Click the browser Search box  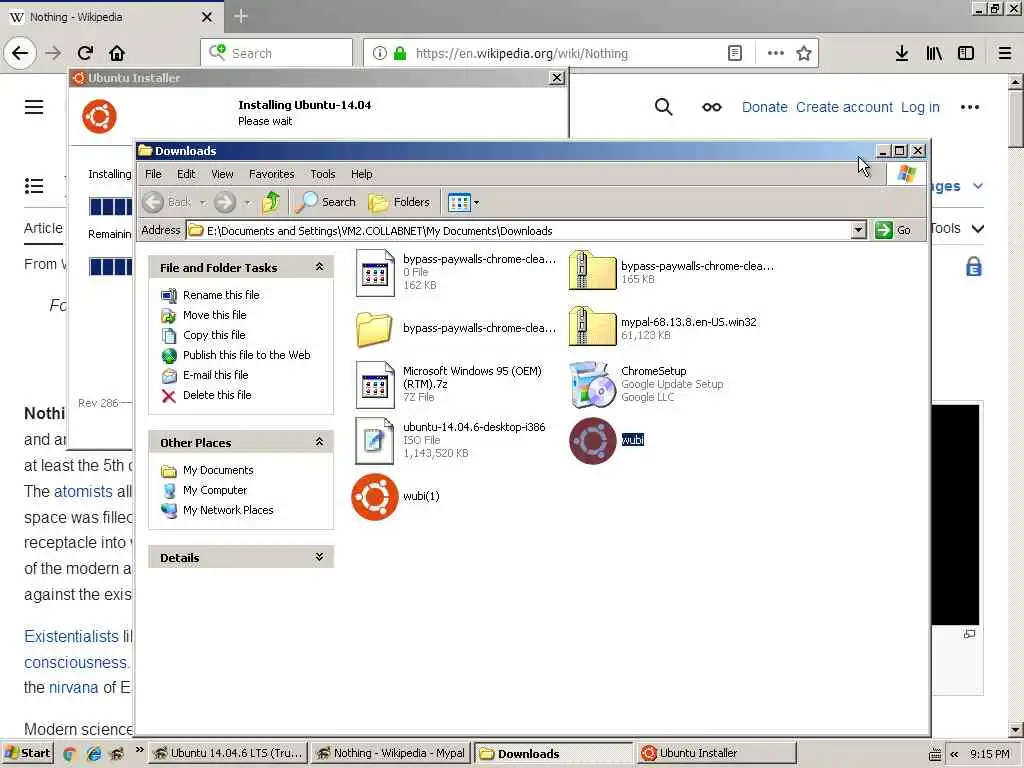click(277, 53)
